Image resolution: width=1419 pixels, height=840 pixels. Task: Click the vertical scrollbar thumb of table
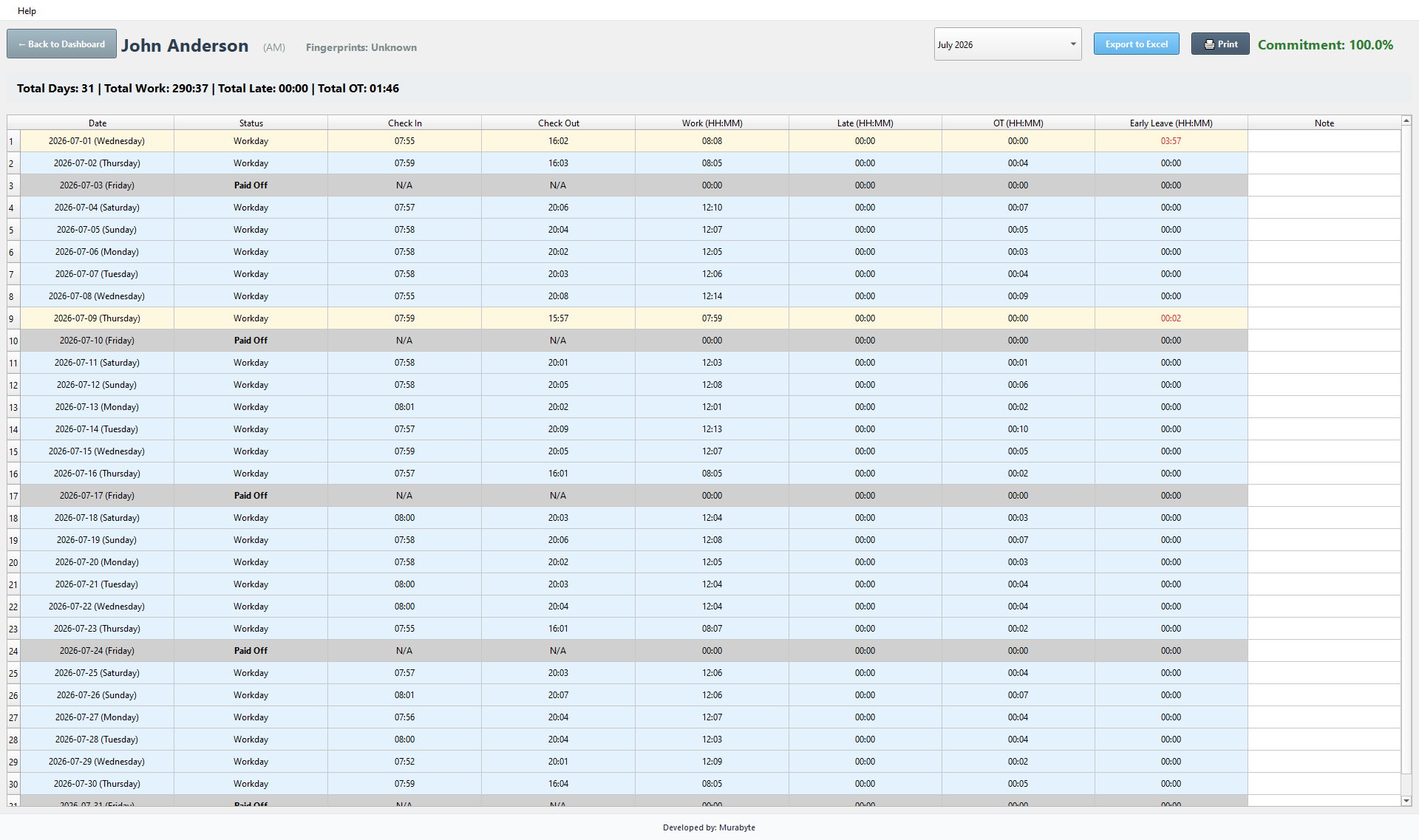click(x=1406, y=448)
